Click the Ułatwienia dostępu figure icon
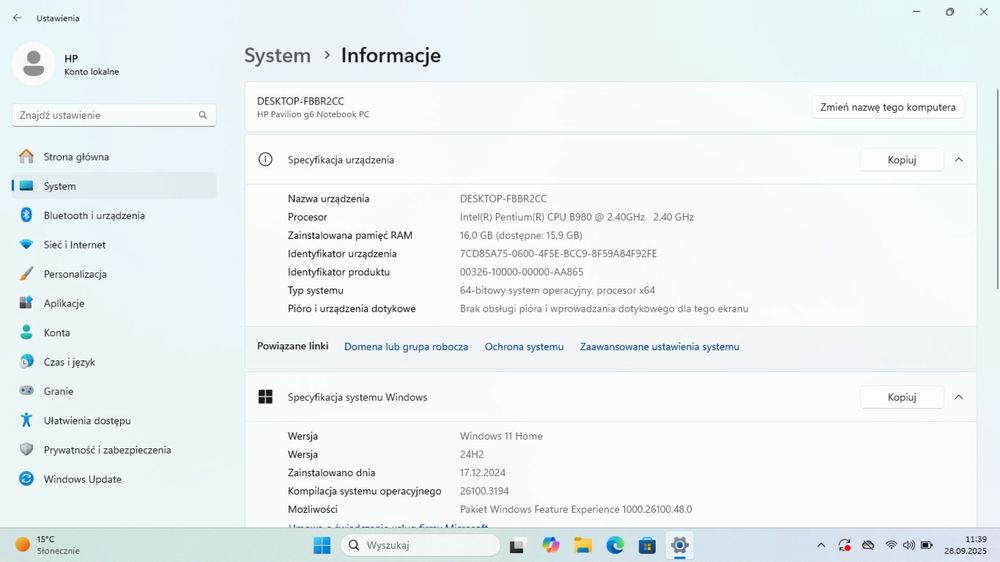 coord(26,420)
